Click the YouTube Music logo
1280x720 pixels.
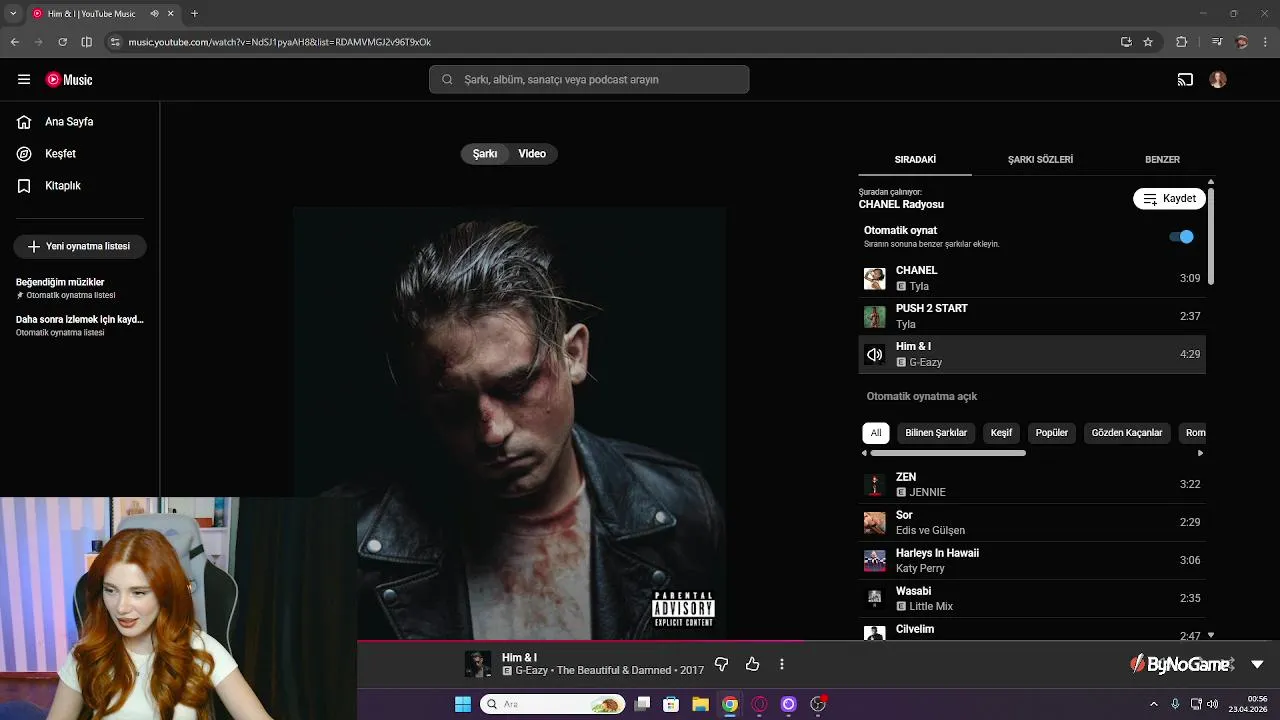[69, 80]
